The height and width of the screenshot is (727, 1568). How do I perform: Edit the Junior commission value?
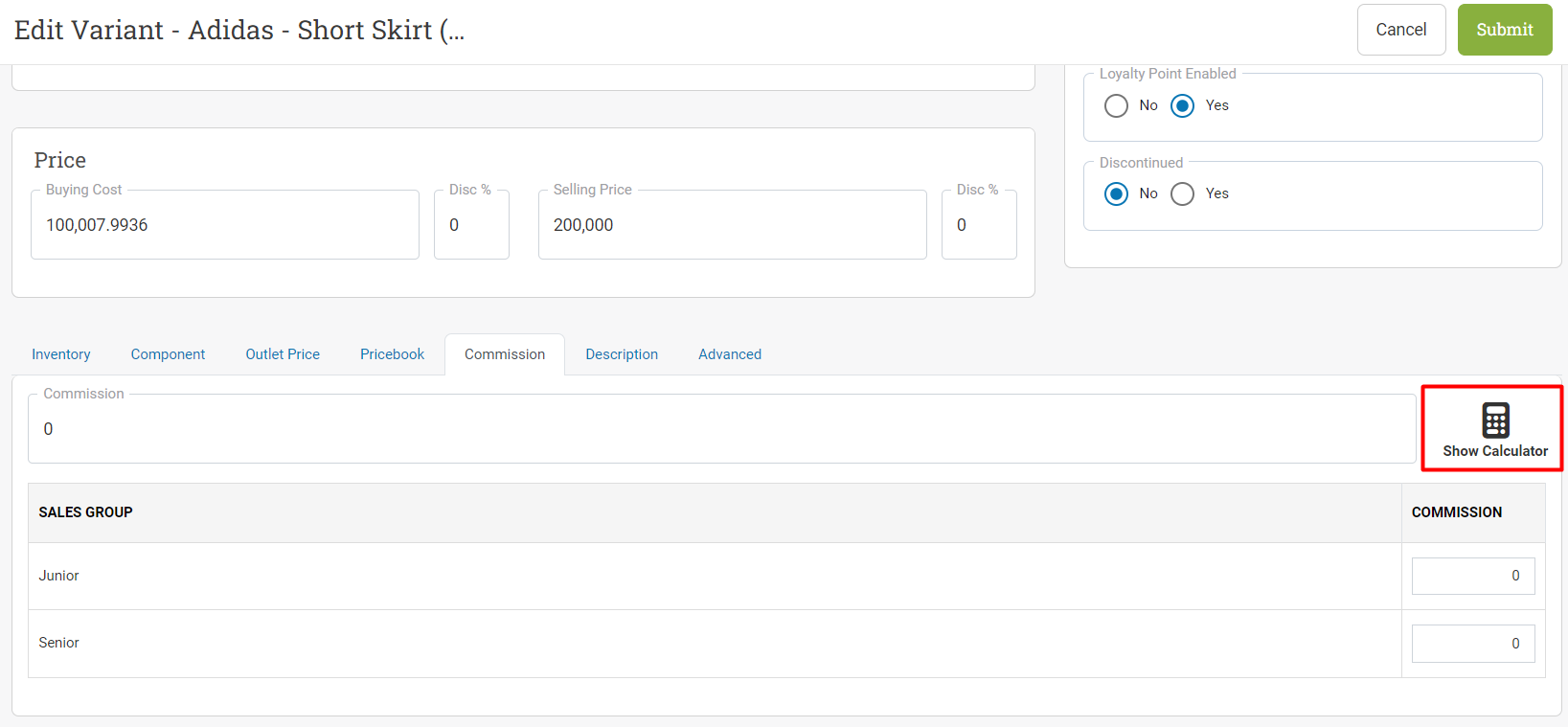1473,576
